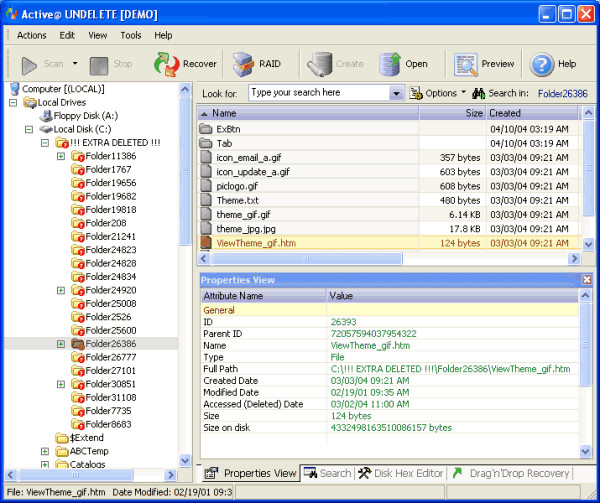
Task: Click the Search tab icon
Action: [x=310, y=473]
